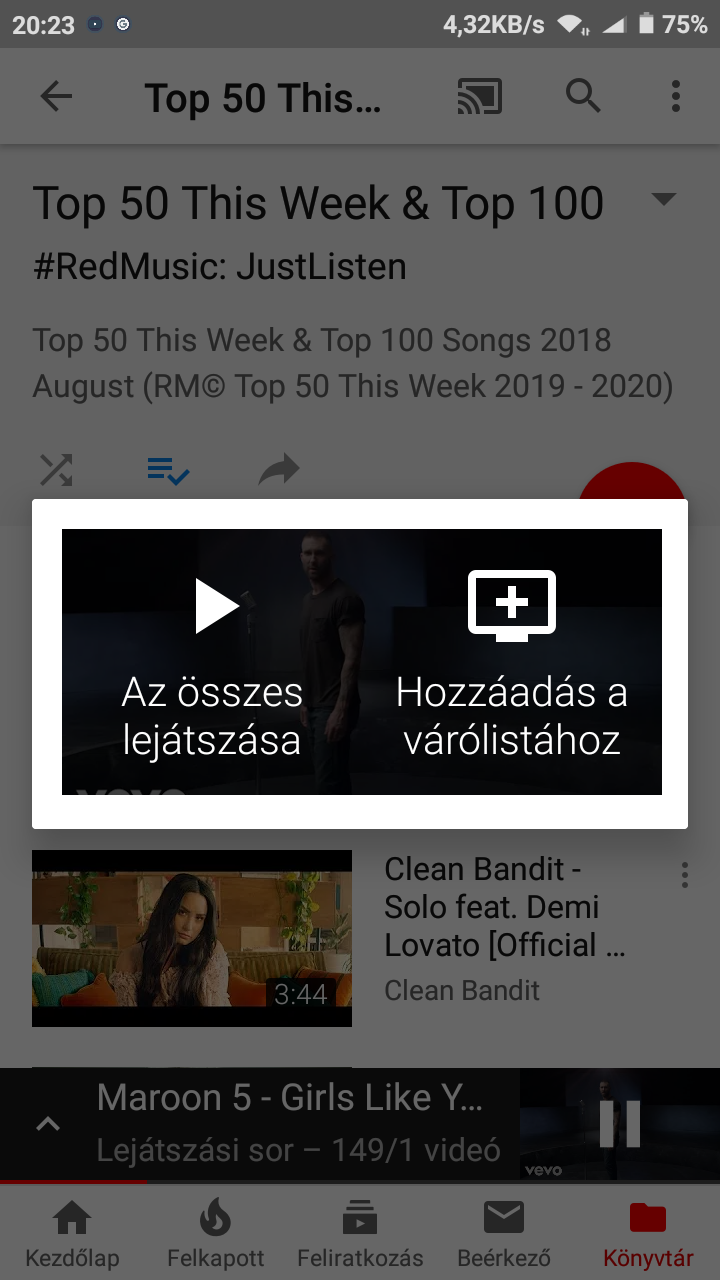
Task: Switch to the Felkapott trending tab
Action: point(215,1235)
